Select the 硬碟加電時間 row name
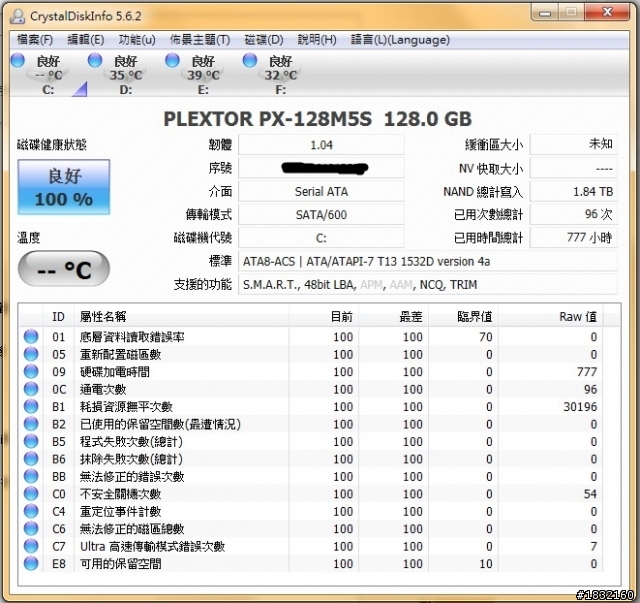Viewport: 640px width, 603px height. pyautogui.click(x=115, y=372)
